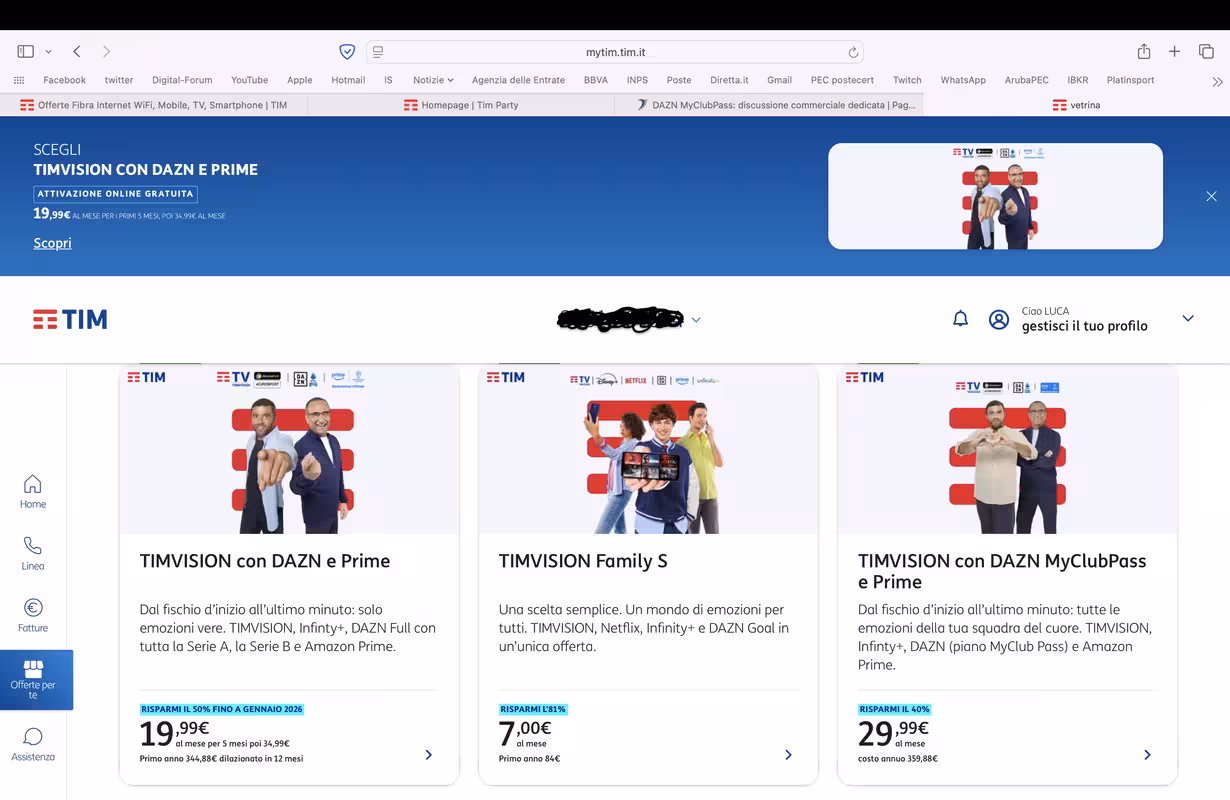Open the Share icon in Safari toolbar
Image resolution: width=1230 pixels, height=800 pixels.
pyautogui.click(x=1144, y=51)
